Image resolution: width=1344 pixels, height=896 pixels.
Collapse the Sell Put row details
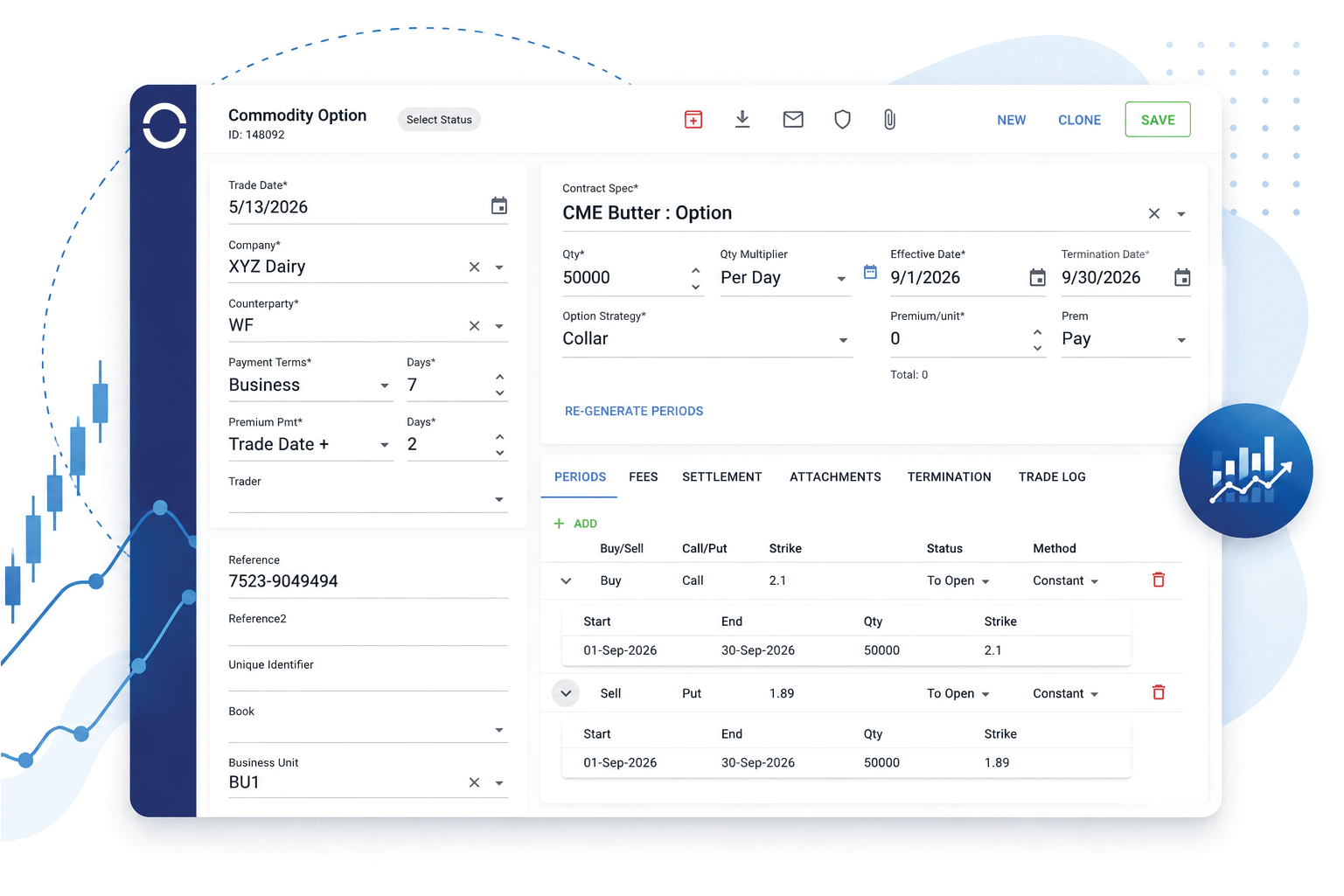(x=566, y=693)
